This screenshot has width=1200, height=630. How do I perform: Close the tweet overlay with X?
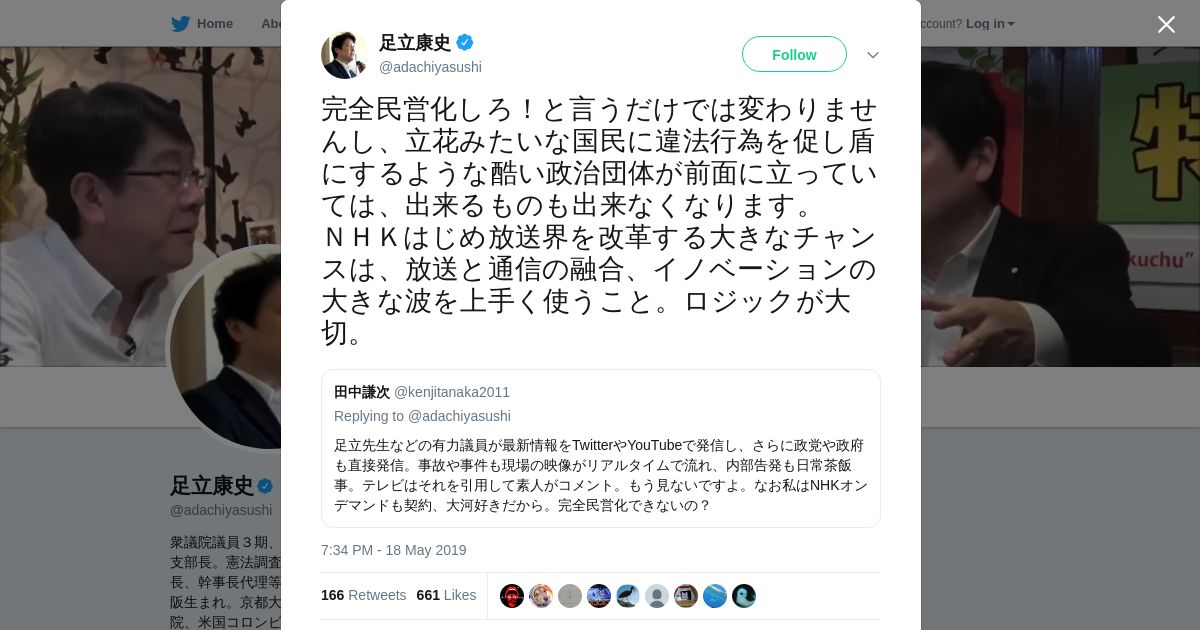pos(1166,24)
